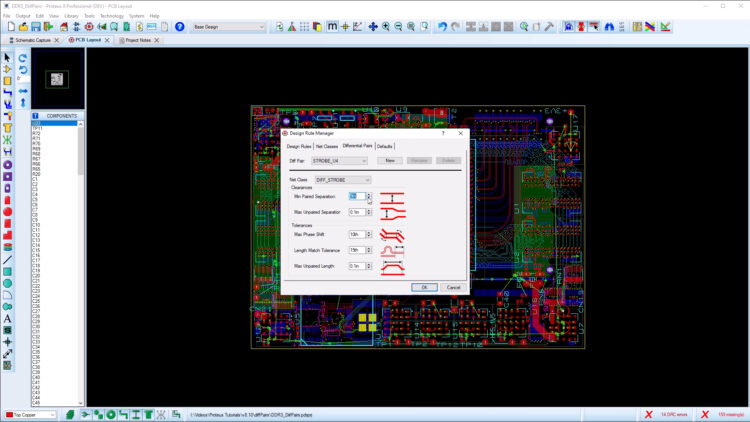Click the Zoom In magnifier icon

[386, 27]
